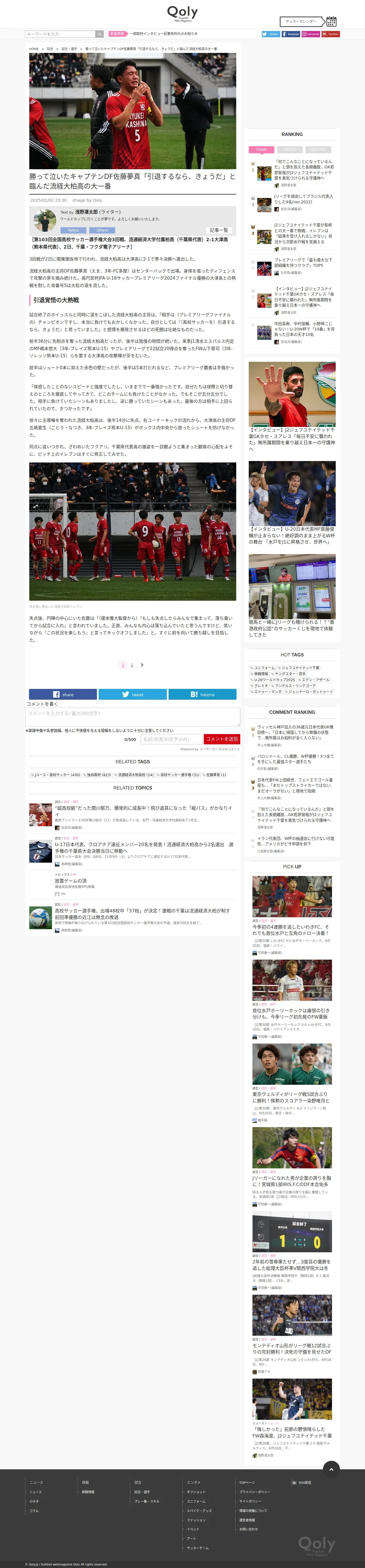Image resolution: width=365 pixels, height=1568 pixels.
Task: Open footer プライバシーポリシー link
Action: 255,1492
